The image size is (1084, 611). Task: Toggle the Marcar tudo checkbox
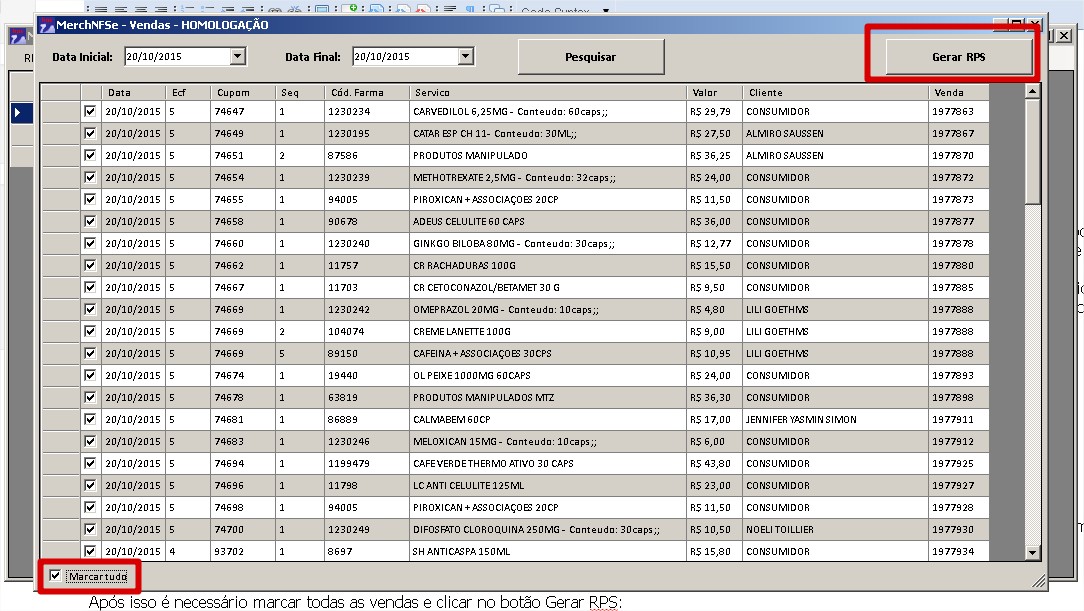point(56,575)
